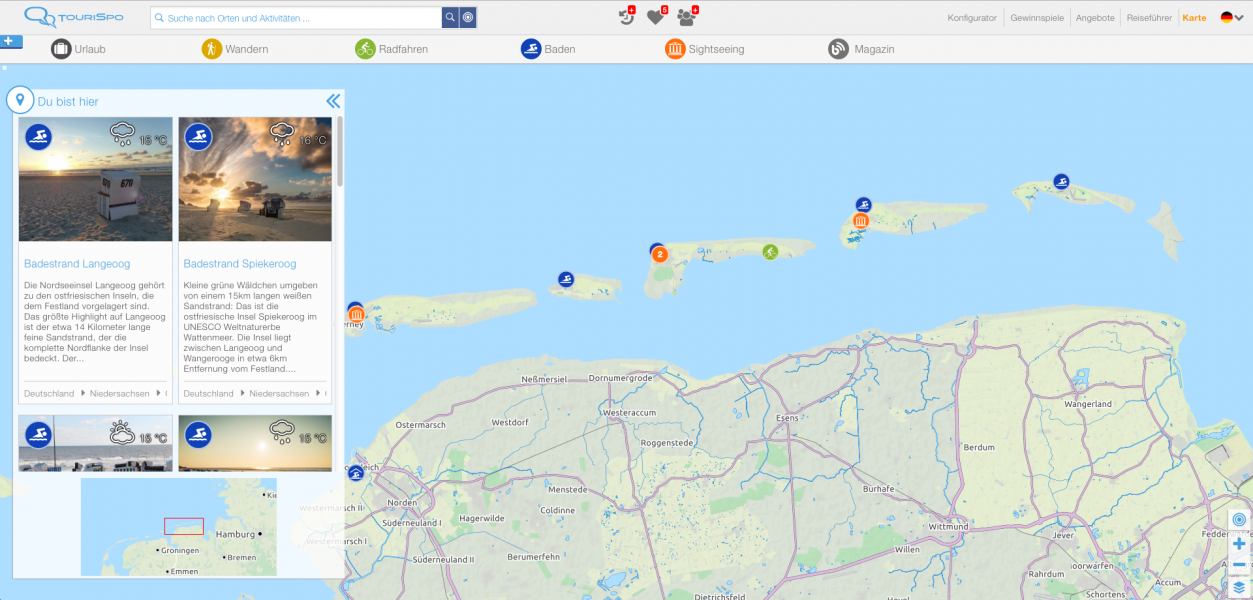
Task: Click the green cycling marker on Langeoog island
Action: click(x=770, y=251)
